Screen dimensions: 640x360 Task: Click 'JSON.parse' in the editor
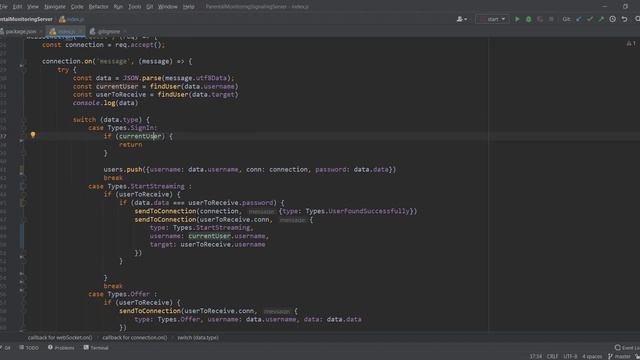coord(142,78)
